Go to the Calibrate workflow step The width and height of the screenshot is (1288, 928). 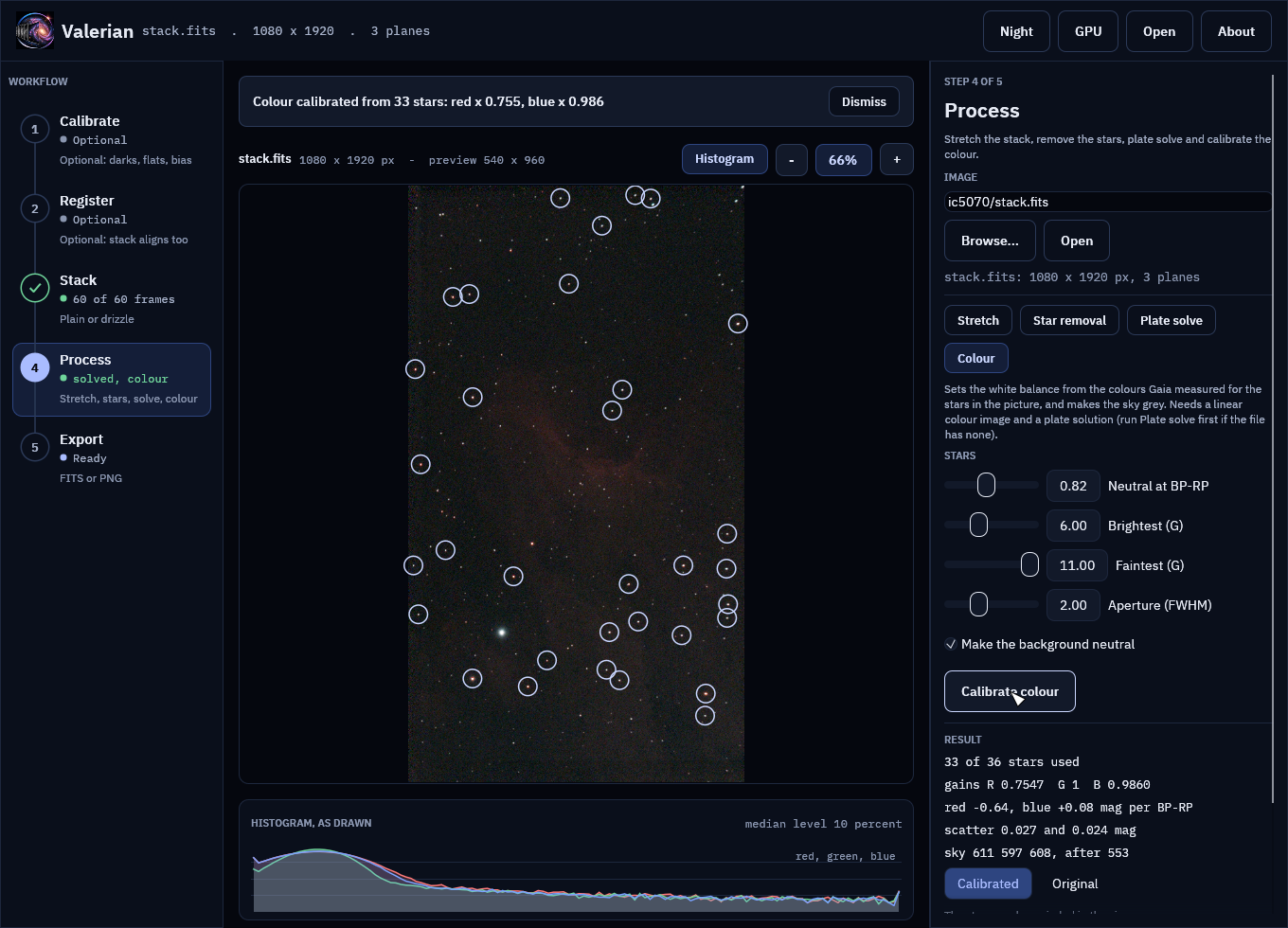112,140
